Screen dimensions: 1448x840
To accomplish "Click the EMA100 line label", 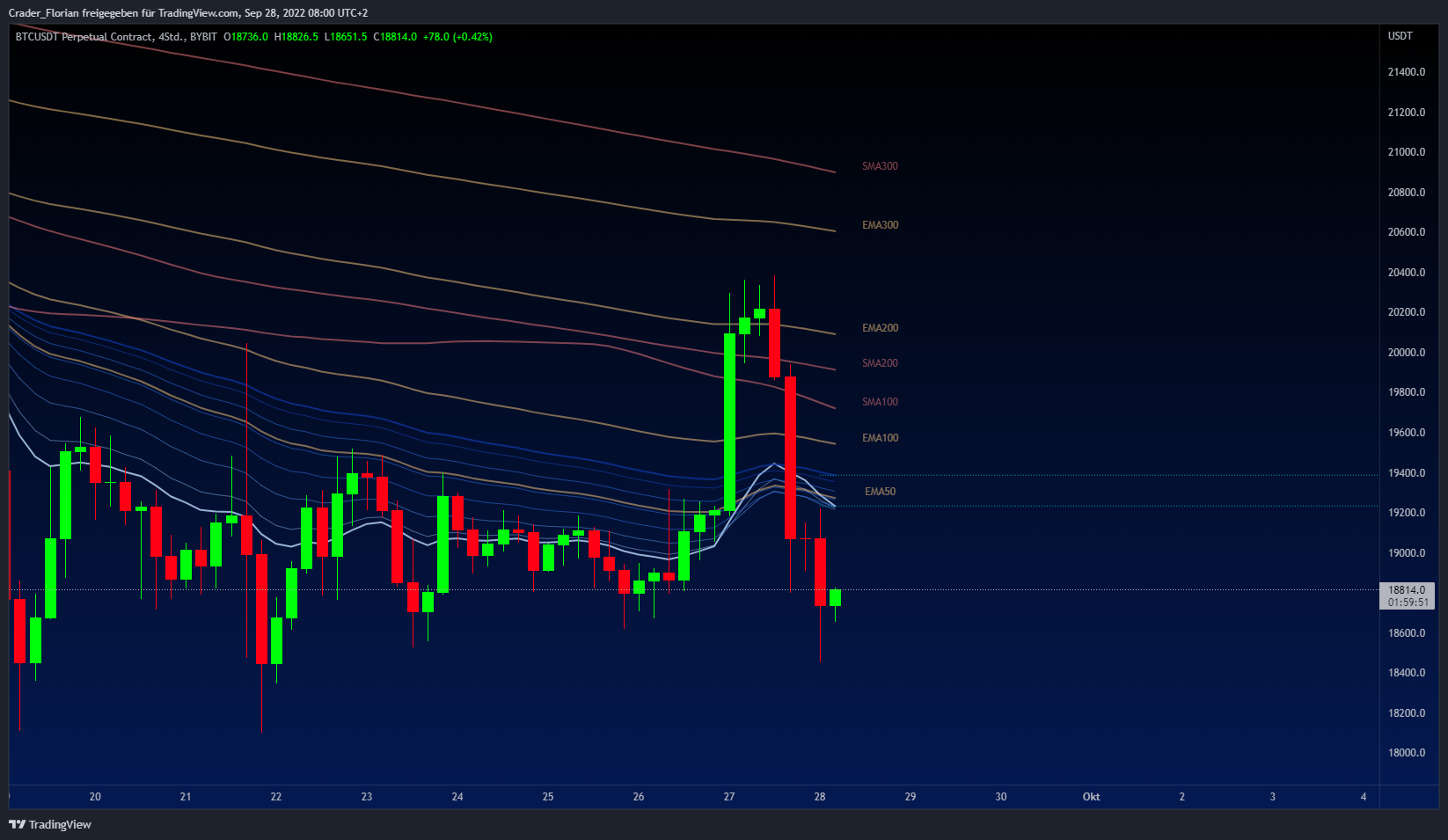I will click(880, 438).
